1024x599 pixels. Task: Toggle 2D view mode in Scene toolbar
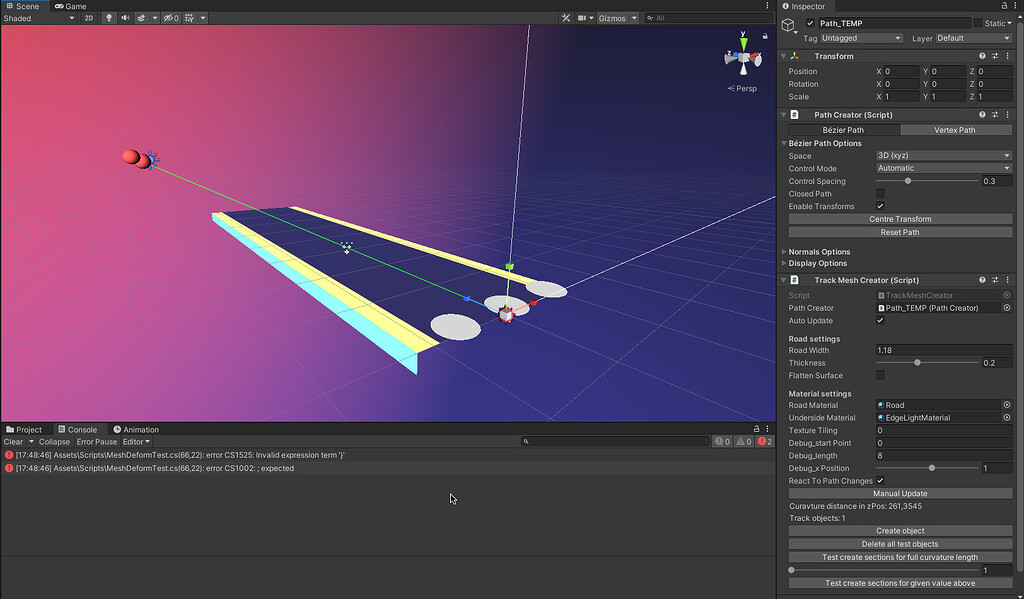[89, 17]
